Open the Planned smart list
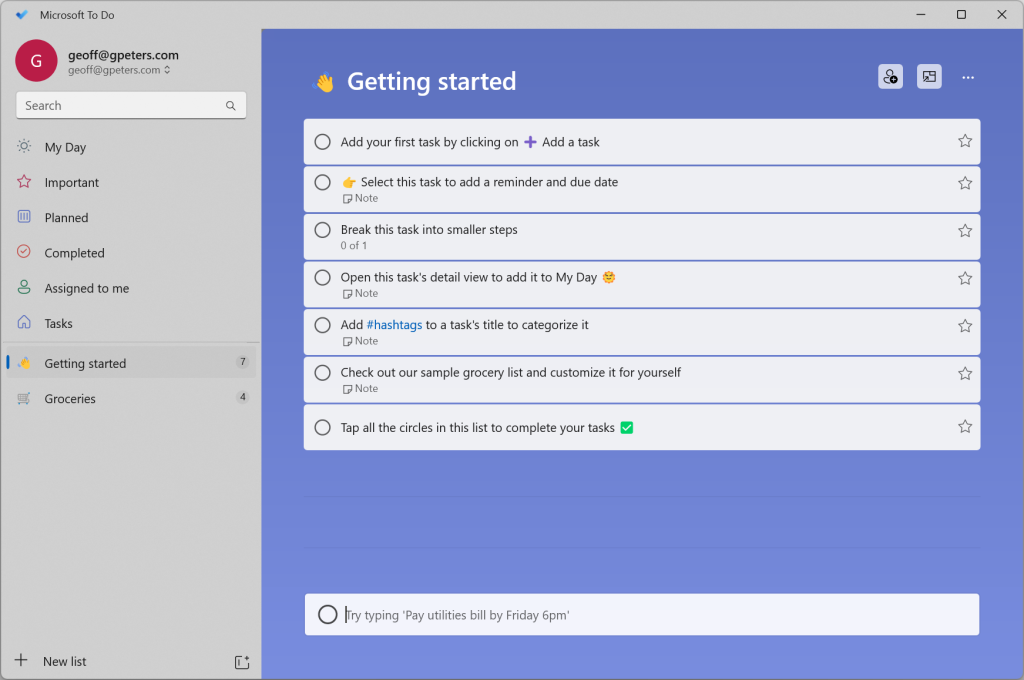The height and width of the screenshot is (680, 1024). pos(66,218)
